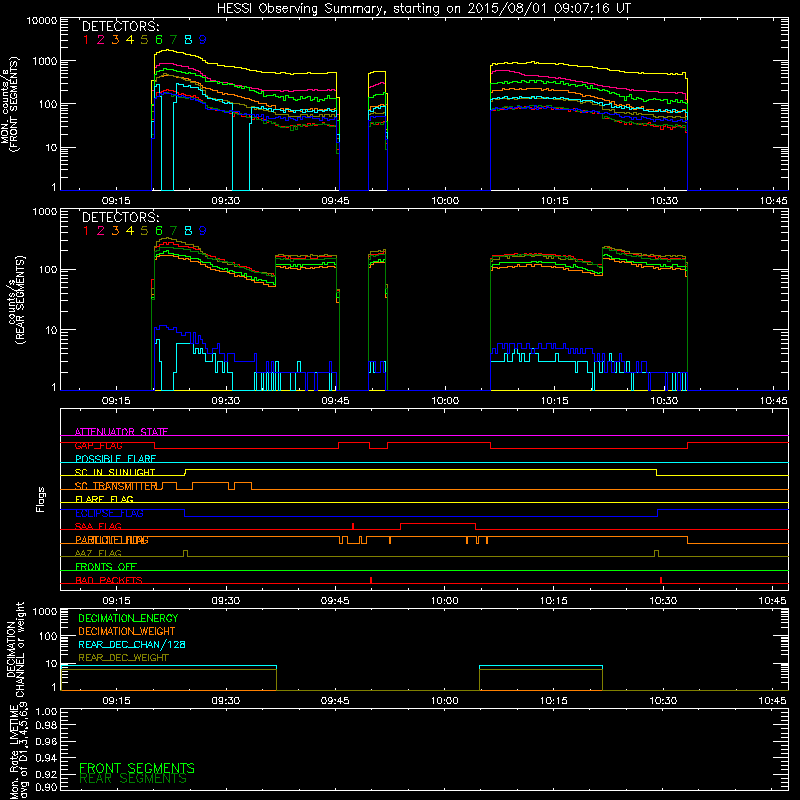Click 09:45 time label under Flags panel
This screenshot has width=800, height=800.
click(x=335, y=601)
